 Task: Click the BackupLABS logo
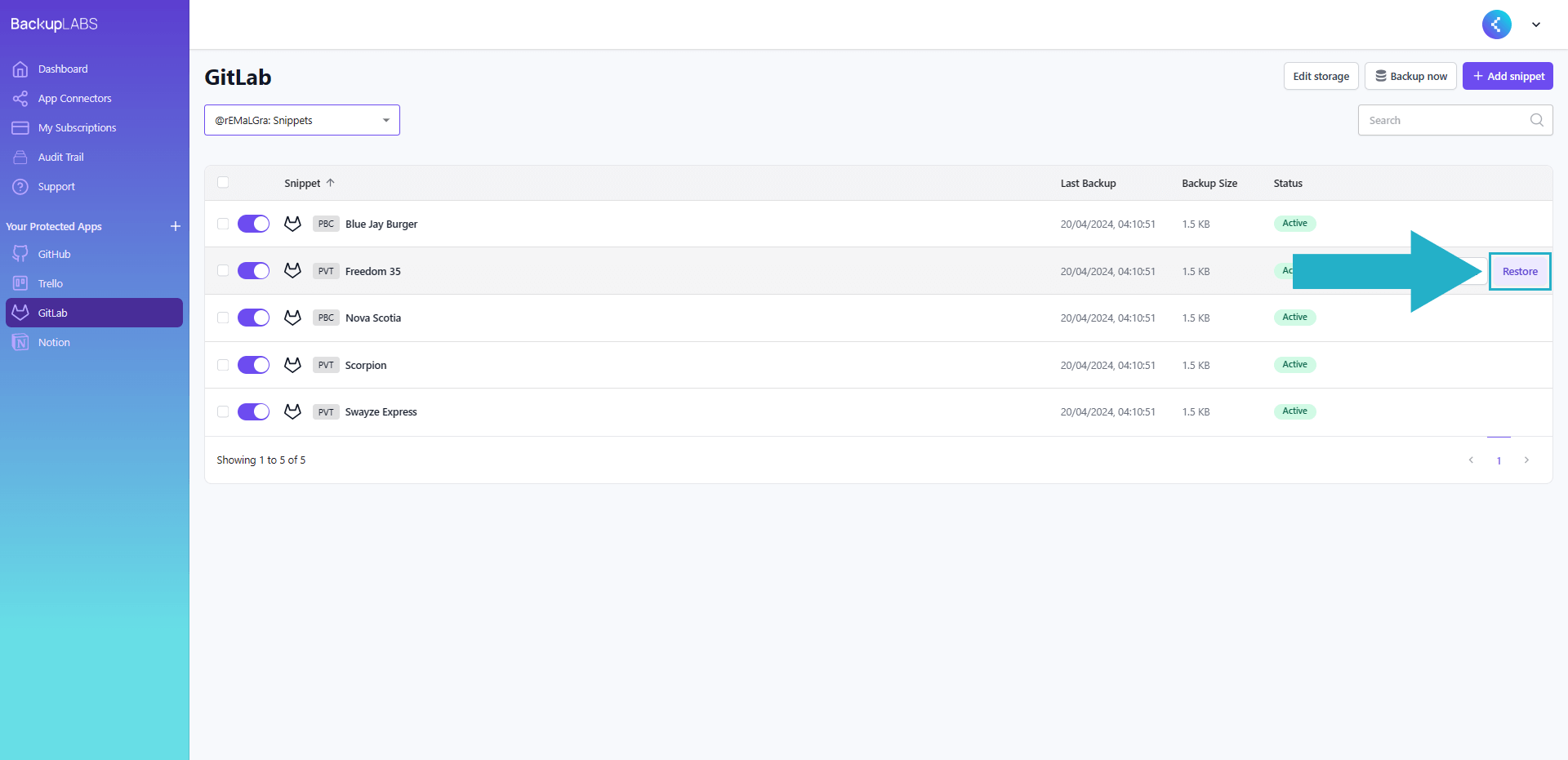click(54, 24)
